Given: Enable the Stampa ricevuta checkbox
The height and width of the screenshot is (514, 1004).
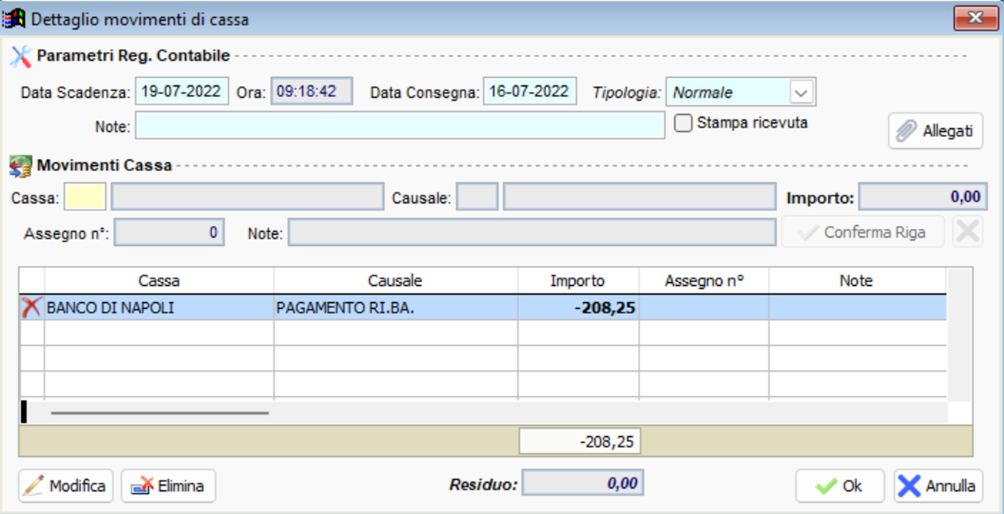Looking at the screenshot, I should [x=683, y=123].
